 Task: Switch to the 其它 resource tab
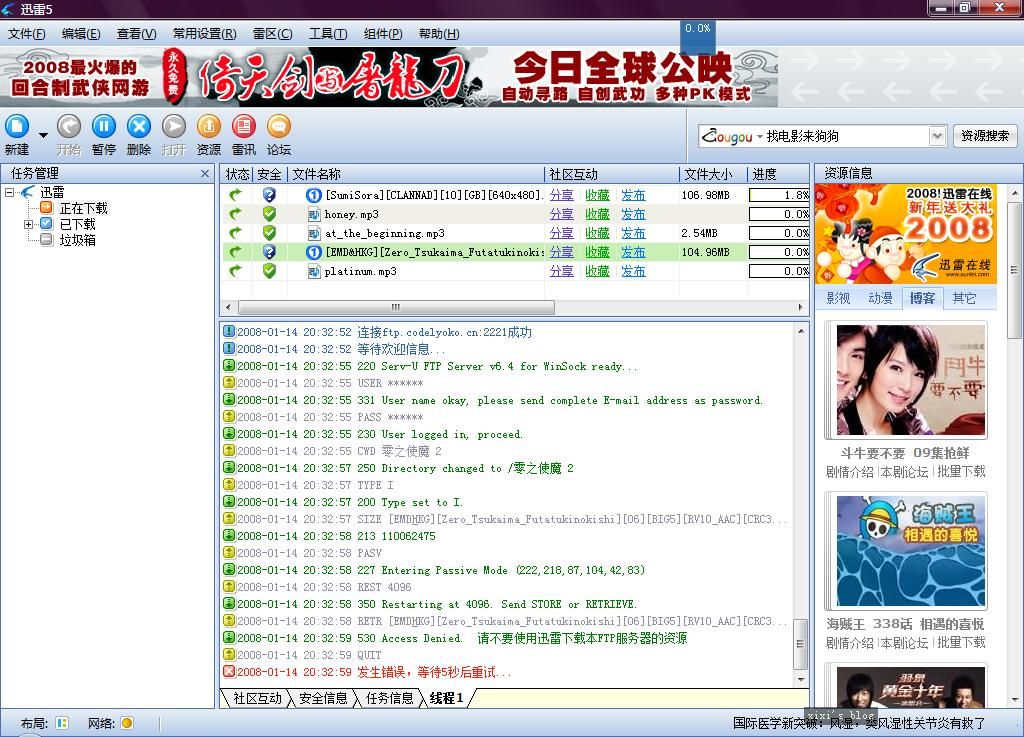(x=964, y=298)
